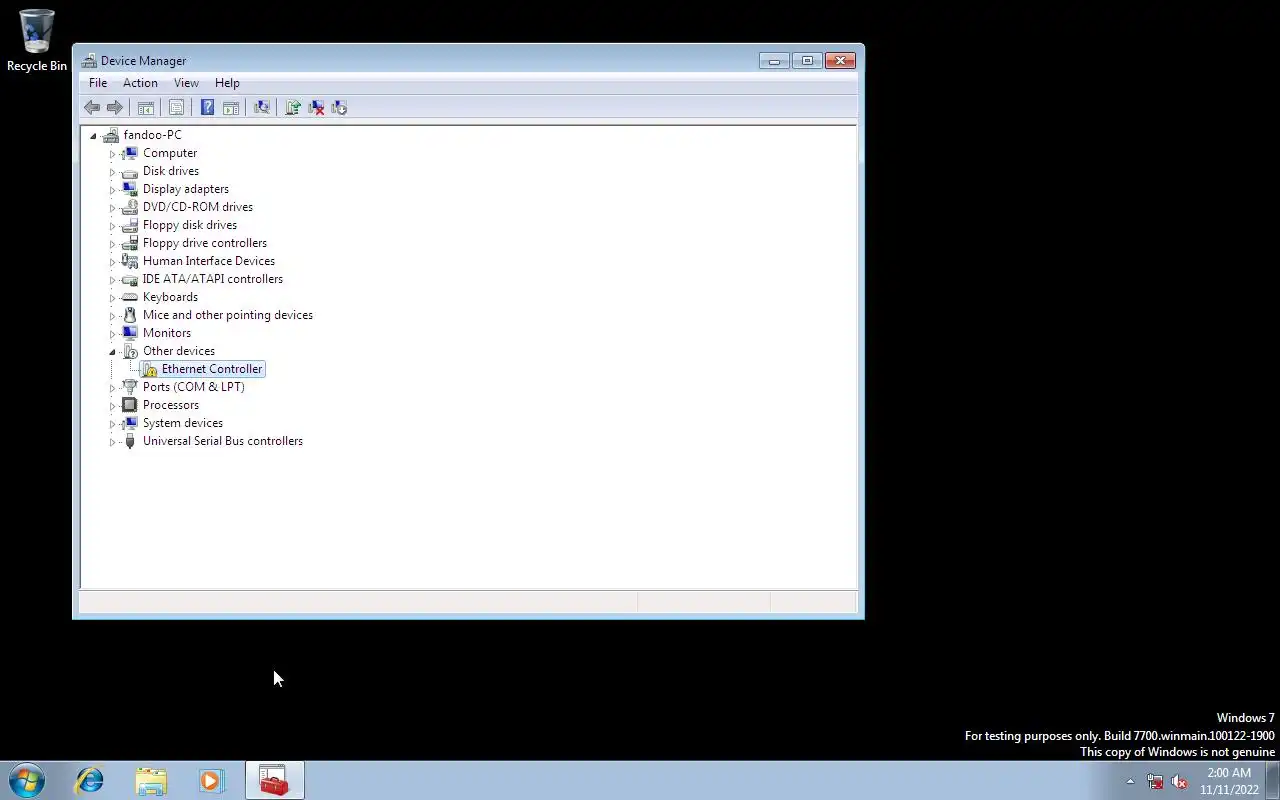Image resolution: width=1280 pixels, height=800 pixels.
Task: Select the Other devices label
Action: (179, 351)
